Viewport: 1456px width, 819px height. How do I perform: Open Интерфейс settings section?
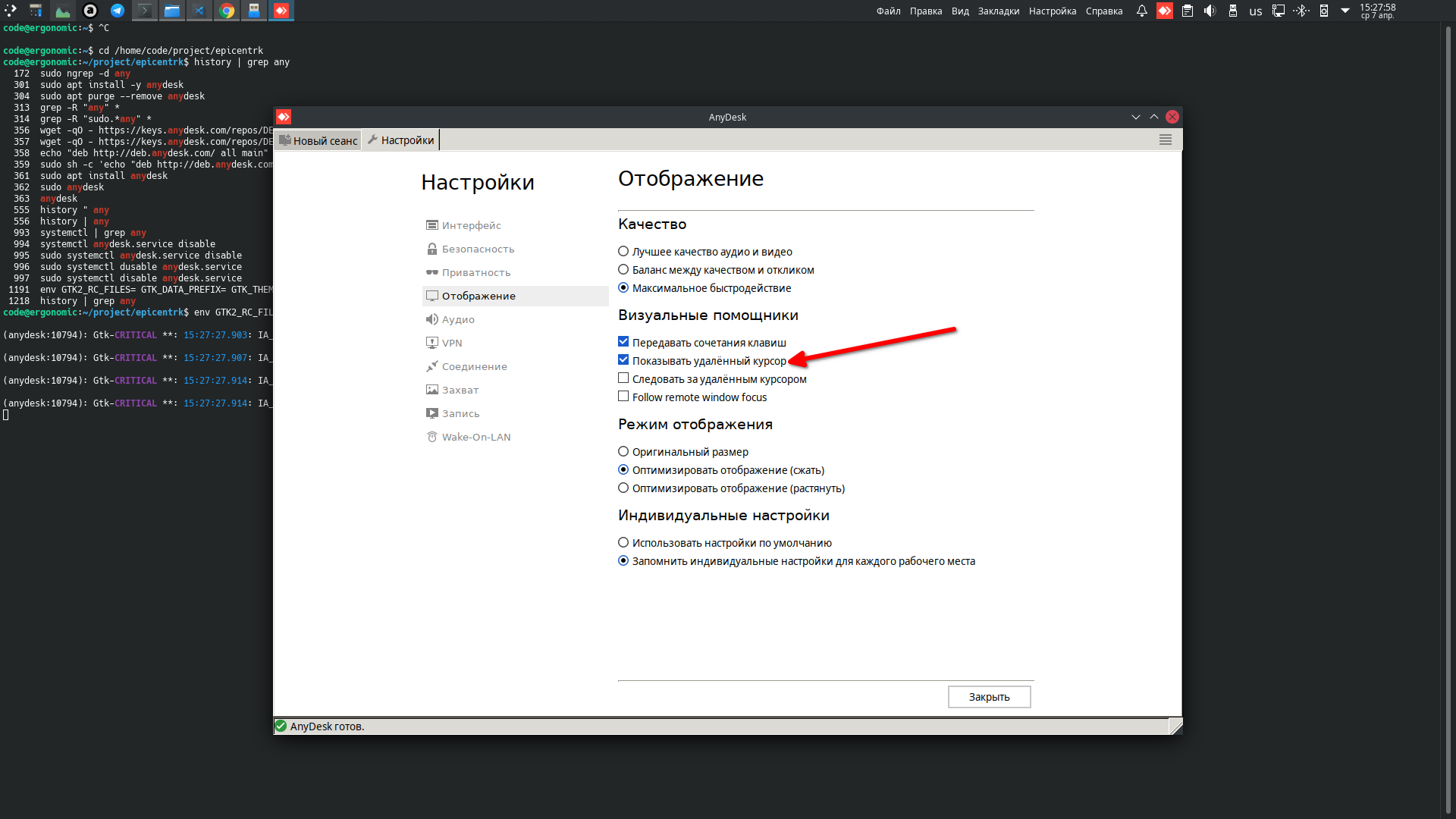pos(515,225)
